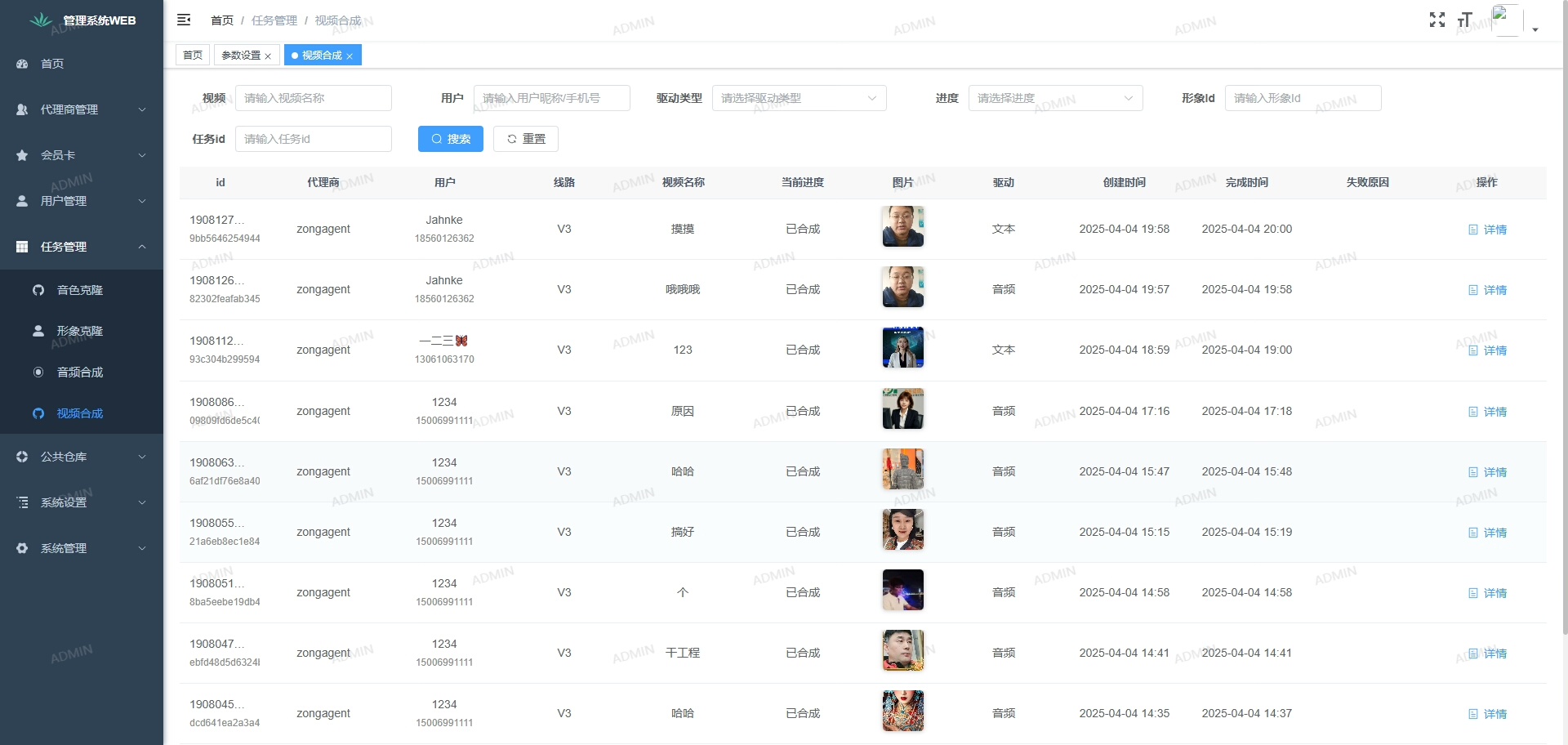The image size is (1568, 745).
Task: Close the 参数设置 tab
Action: pyautogui.click(x=268, y=56)
